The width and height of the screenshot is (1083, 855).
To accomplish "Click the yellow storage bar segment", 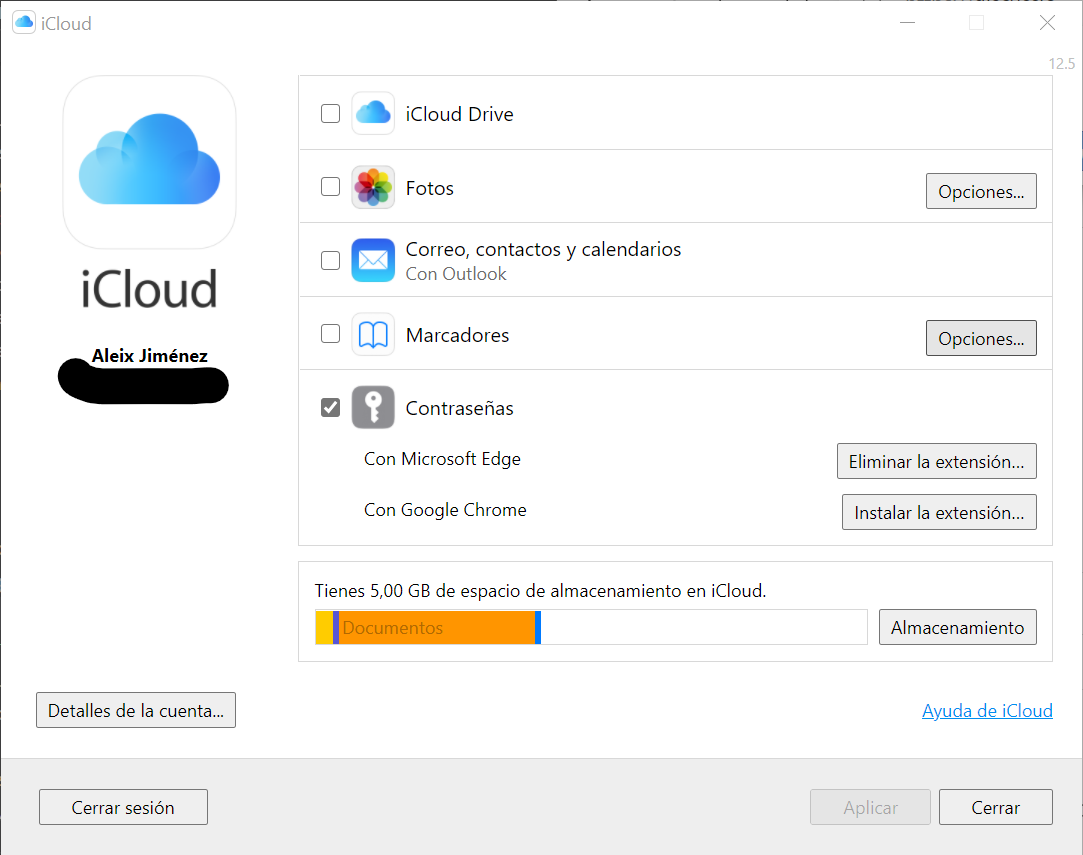I will point(324,627).
